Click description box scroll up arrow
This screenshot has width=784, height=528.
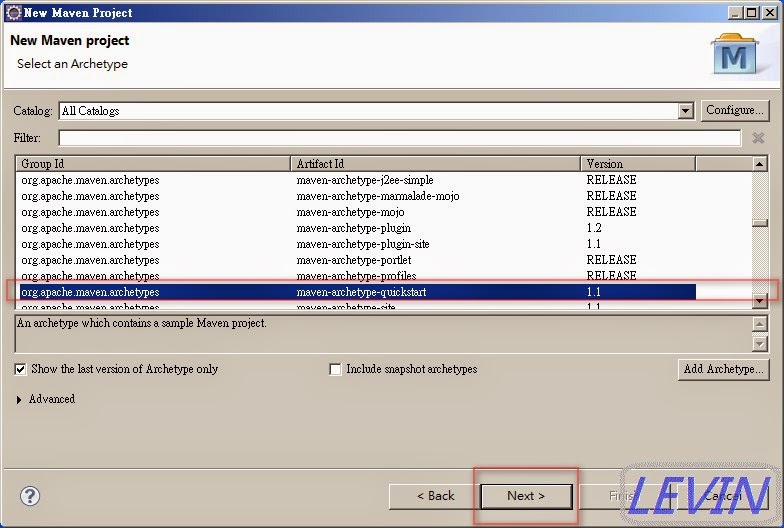pos(760,324)
